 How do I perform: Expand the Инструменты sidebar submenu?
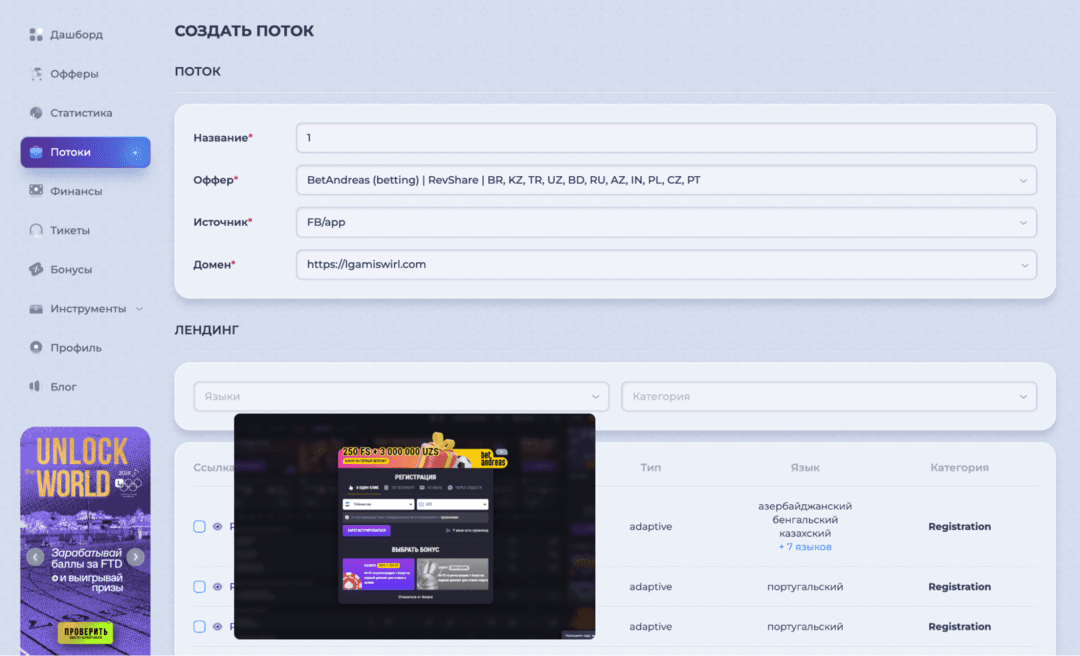(x=139, y=309)
